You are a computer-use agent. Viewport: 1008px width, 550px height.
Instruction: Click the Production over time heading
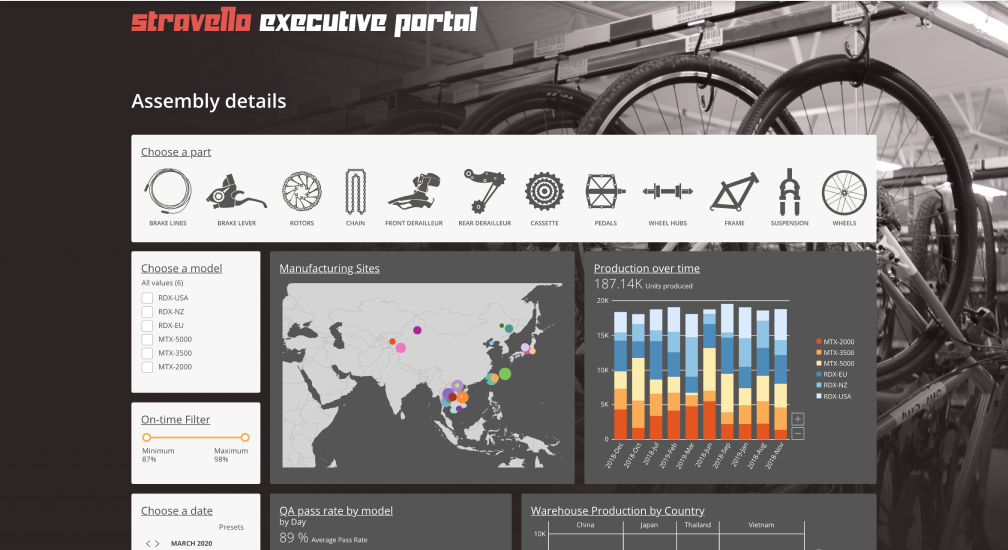pyautogui.click(x=647, y=269)
